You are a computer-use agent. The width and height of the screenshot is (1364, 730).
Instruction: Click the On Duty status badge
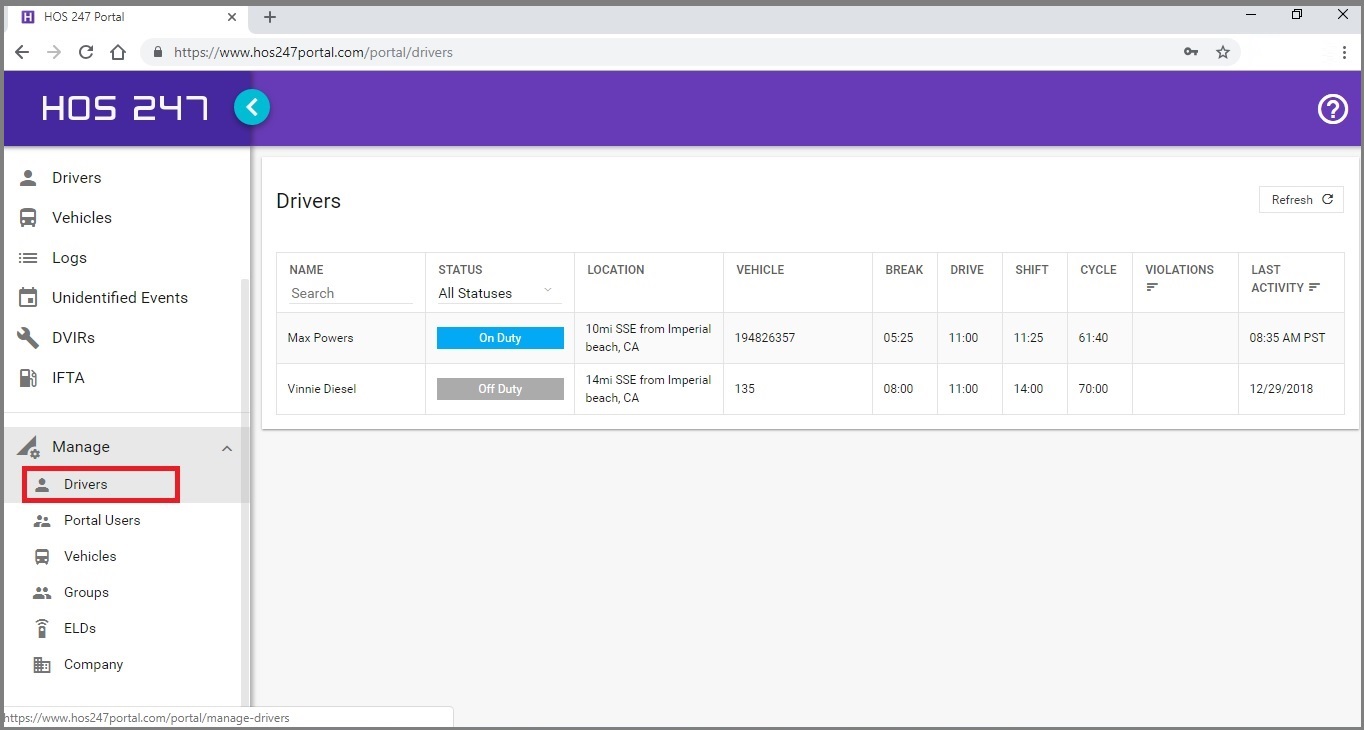(500, 338)
